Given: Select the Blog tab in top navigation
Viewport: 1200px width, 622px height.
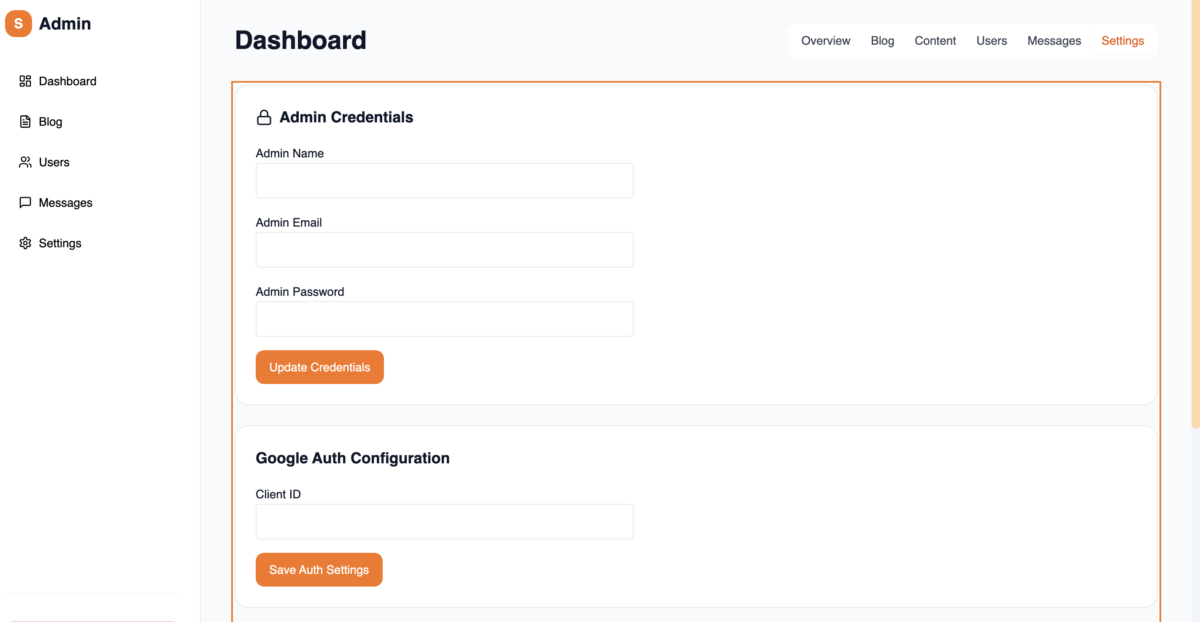Looking at the screenshot, I should point(882,40).
